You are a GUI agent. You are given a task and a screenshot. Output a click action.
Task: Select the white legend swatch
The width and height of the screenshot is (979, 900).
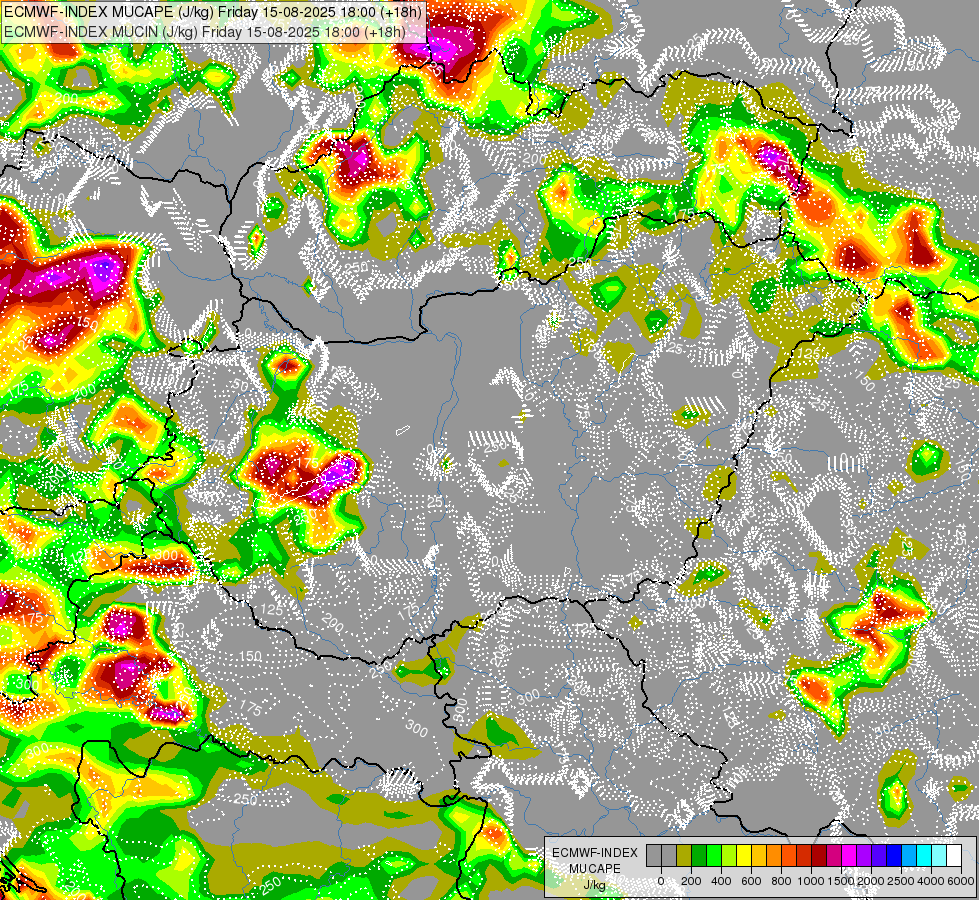pos(955,855)
